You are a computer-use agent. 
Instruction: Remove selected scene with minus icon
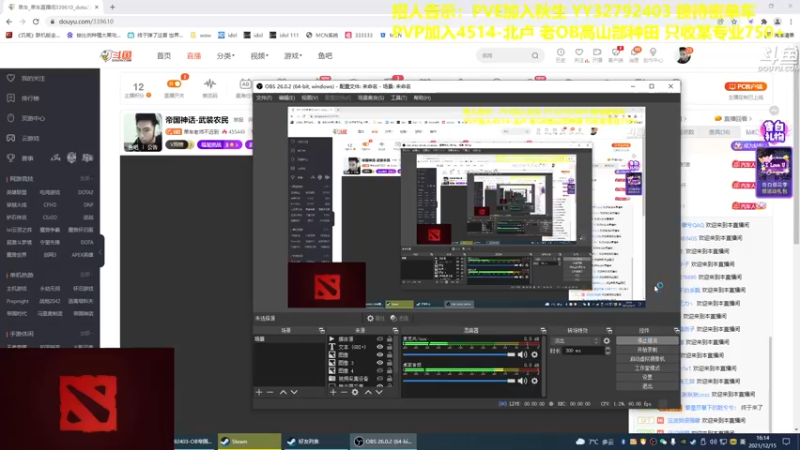(x=270, y=392)
